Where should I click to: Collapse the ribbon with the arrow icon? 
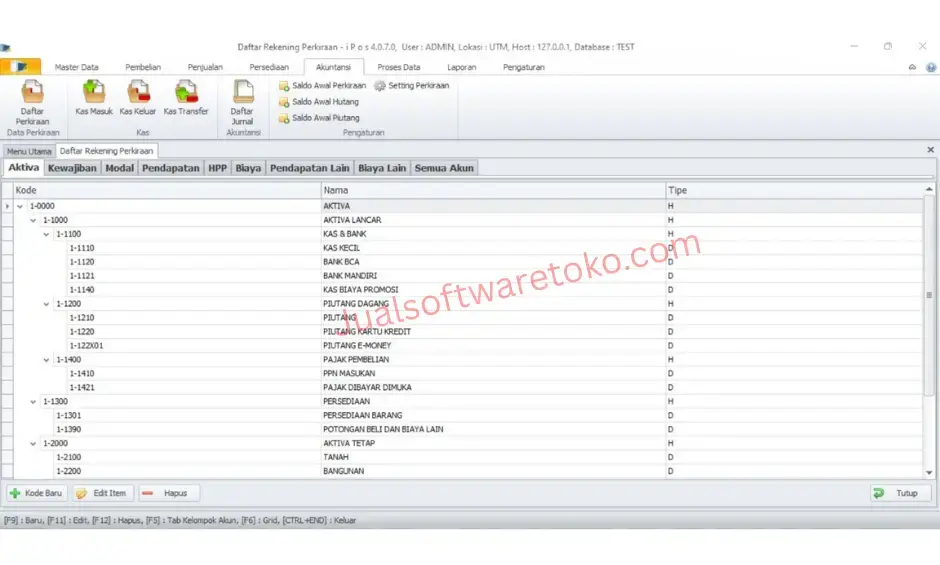tap(912, 67)
